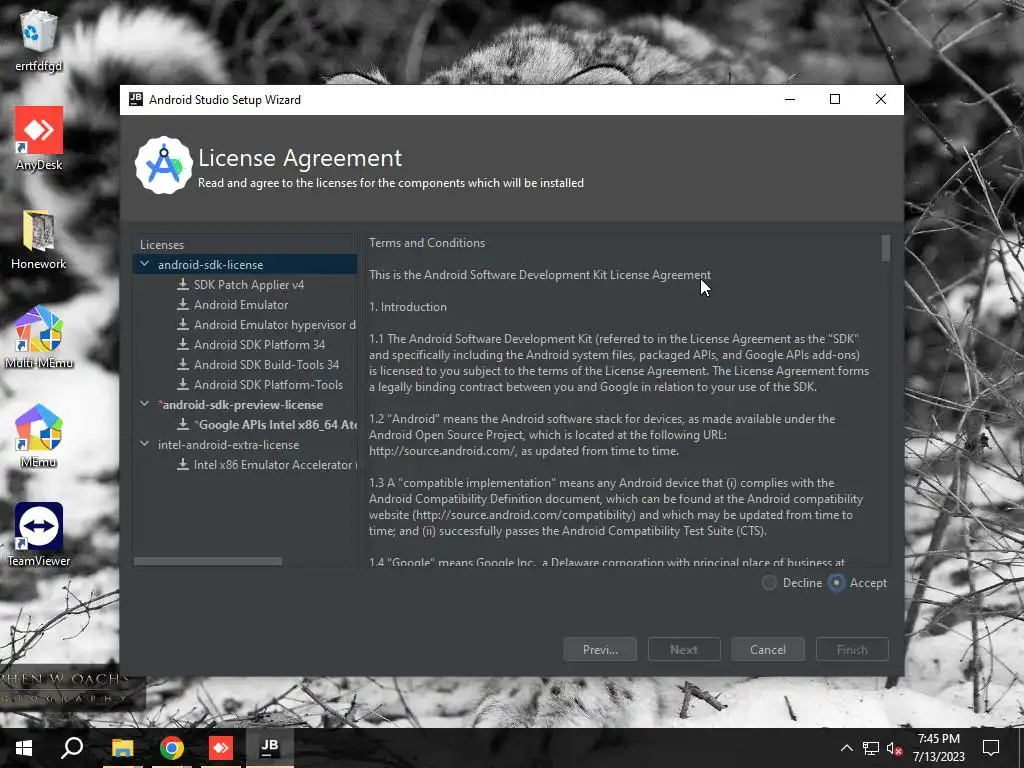Open the Multi-MEmu desktop shortcut
The width and height of the screenshot is (1024, 768).
tap(39, 338)
